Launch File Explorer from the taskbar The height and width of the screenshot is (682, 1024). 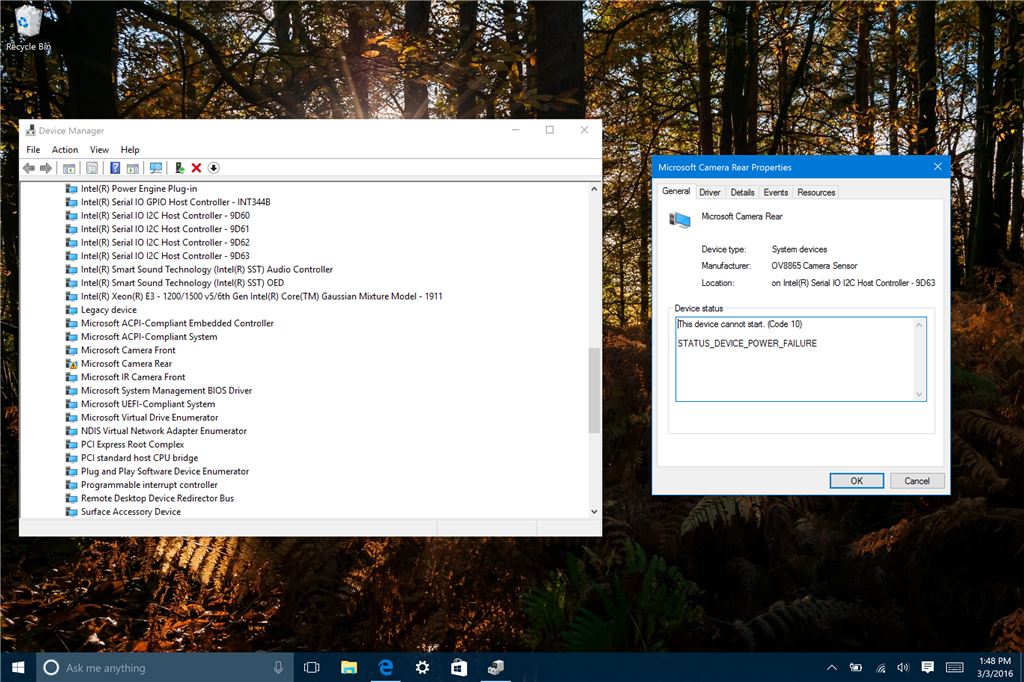click(349, 667)
